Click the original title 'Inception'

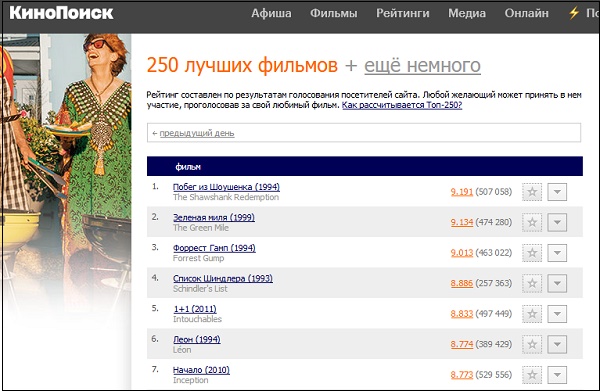coord(191,380)
